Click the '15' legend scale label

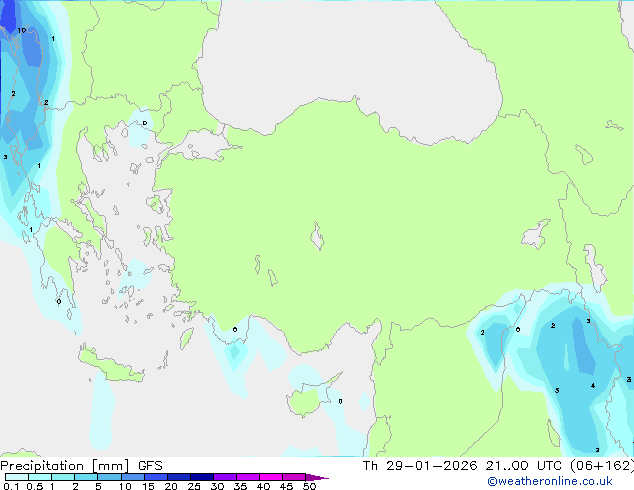(x=148, y=486)
